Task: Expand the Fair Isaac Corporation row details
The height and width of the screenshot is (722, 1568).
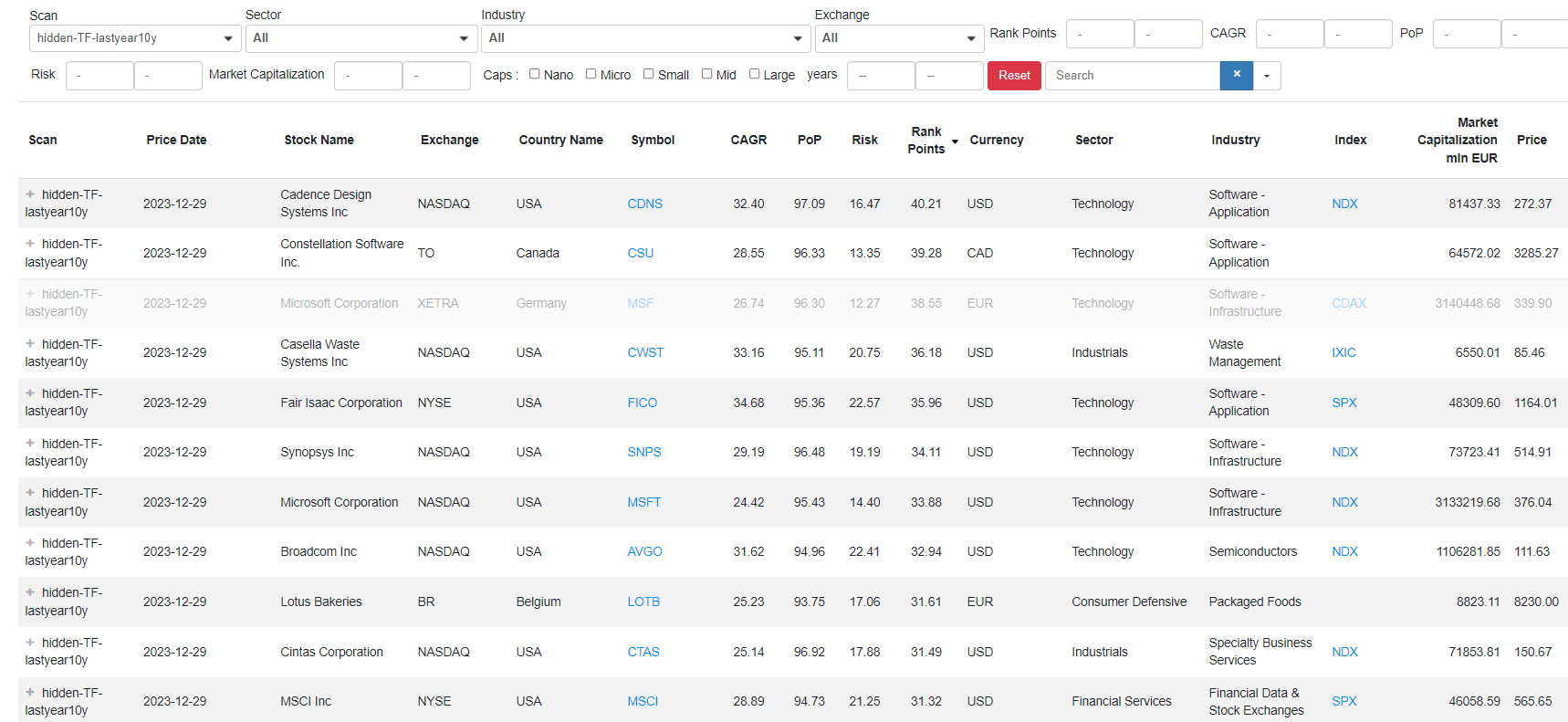Action: (30, 393)
